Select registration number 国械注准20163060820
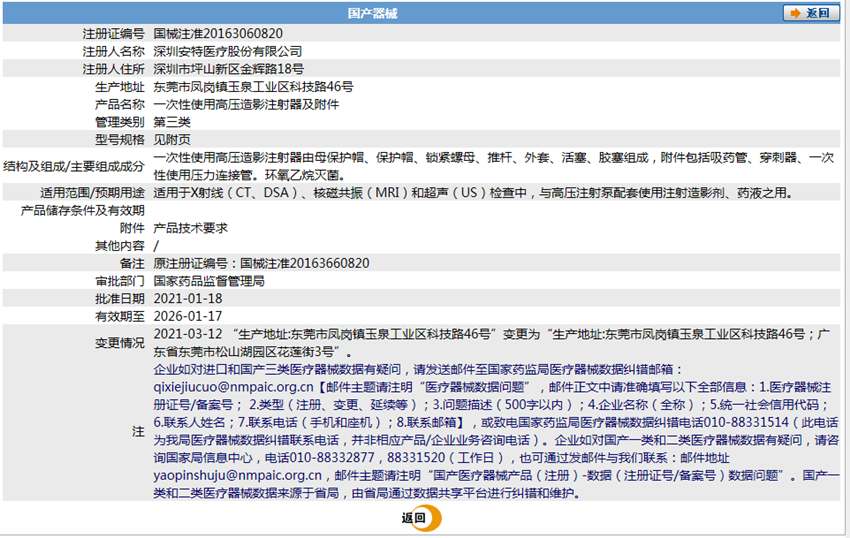The image size is (850, 538). 218,34
